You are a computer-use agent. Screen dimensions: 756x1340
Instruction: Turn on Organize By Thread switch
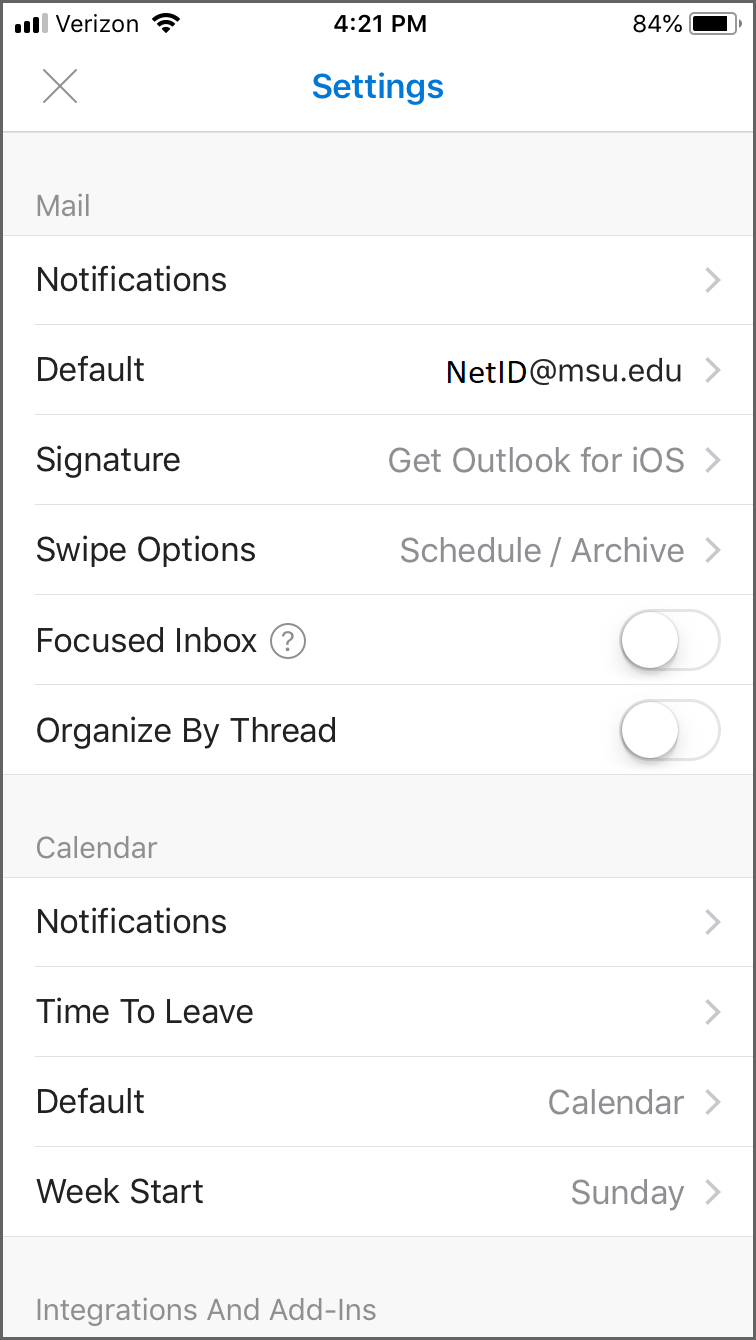point(669,730)
